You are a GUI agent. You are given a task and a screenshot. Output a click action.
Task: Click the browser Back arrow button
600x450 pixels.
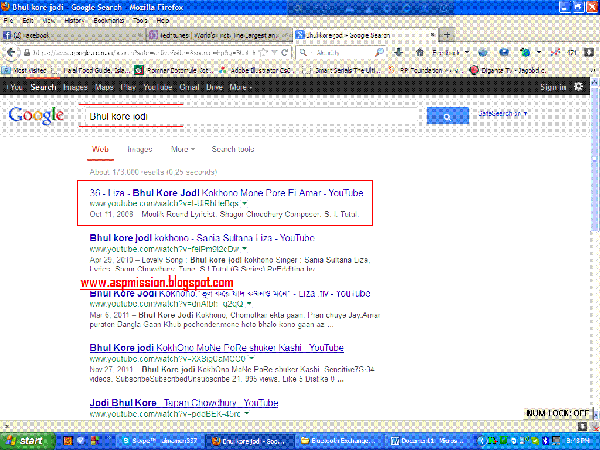pyautogui.click(x=11, y=52)
